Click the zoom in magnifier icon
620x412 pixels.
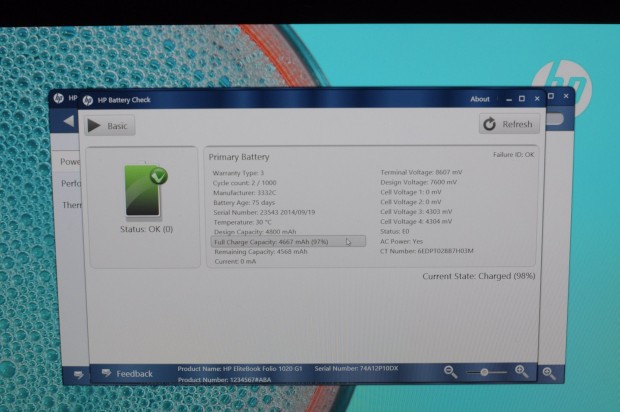point(521,371)
